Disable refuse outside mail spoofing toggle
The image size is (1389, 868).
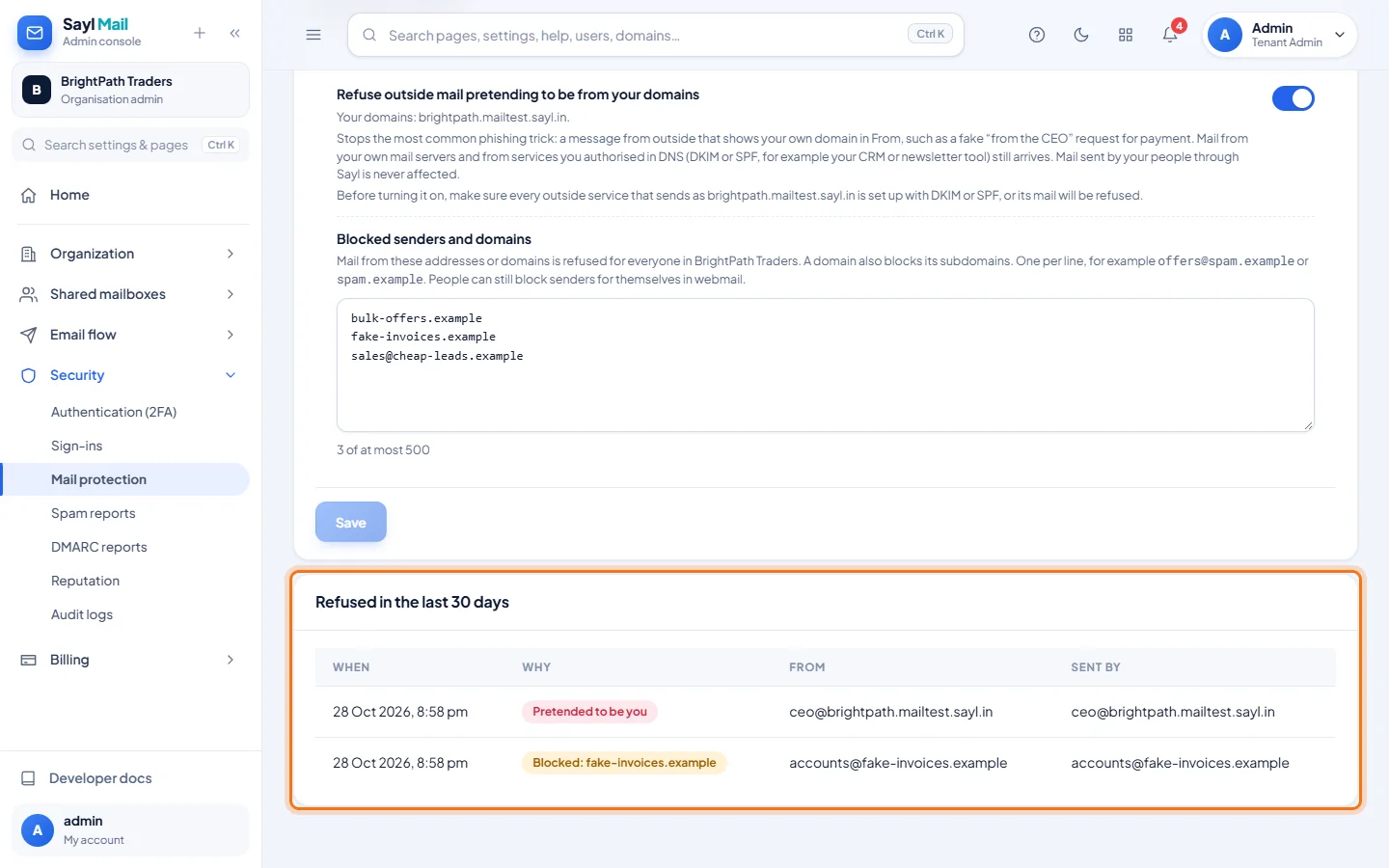pyautogui.click(x=1294, y=98)
